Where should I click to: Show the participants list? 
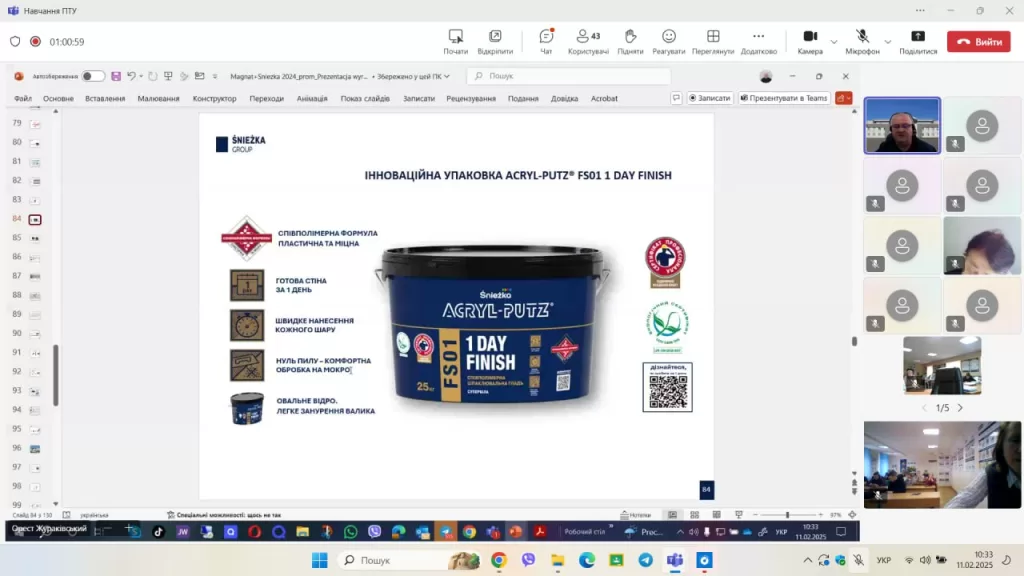coord(588,41)
